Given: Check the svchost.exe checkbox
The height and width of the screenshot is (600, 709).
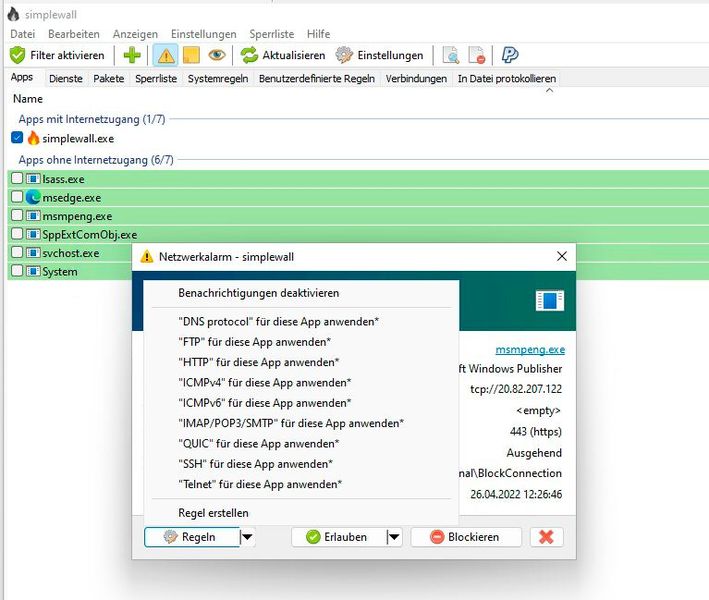Looking at the screenshot, I should pos(17,252).
